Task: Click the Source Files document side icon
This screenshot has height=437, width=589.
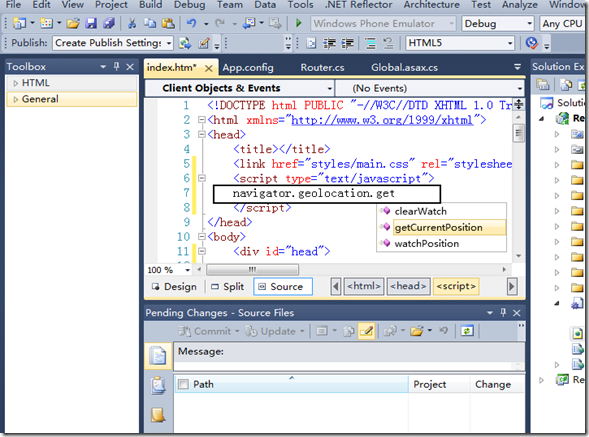Action: [158, 355]
